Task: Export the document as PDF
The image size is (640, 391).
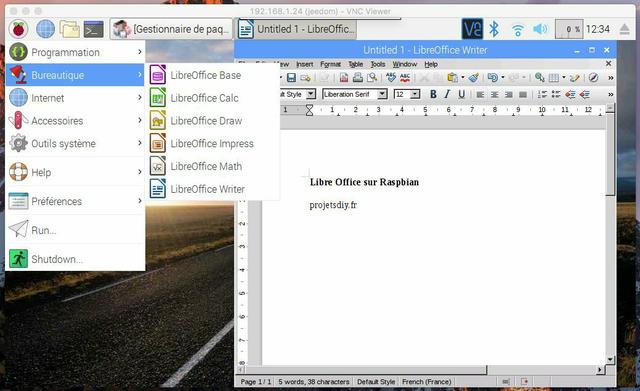Action: (344, 78)
